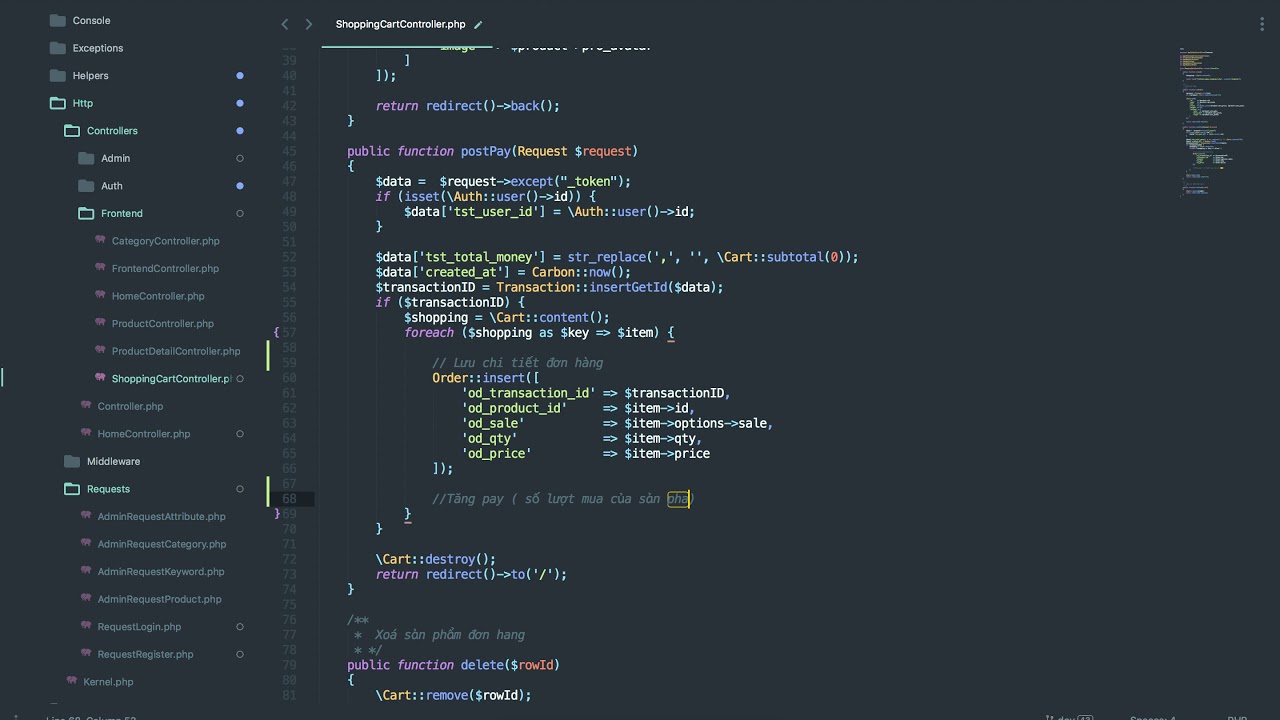This screenshot has height=720, width=1280.
Task: Click the CategoryController.php file icon
Action: click(x=100, y=240)
